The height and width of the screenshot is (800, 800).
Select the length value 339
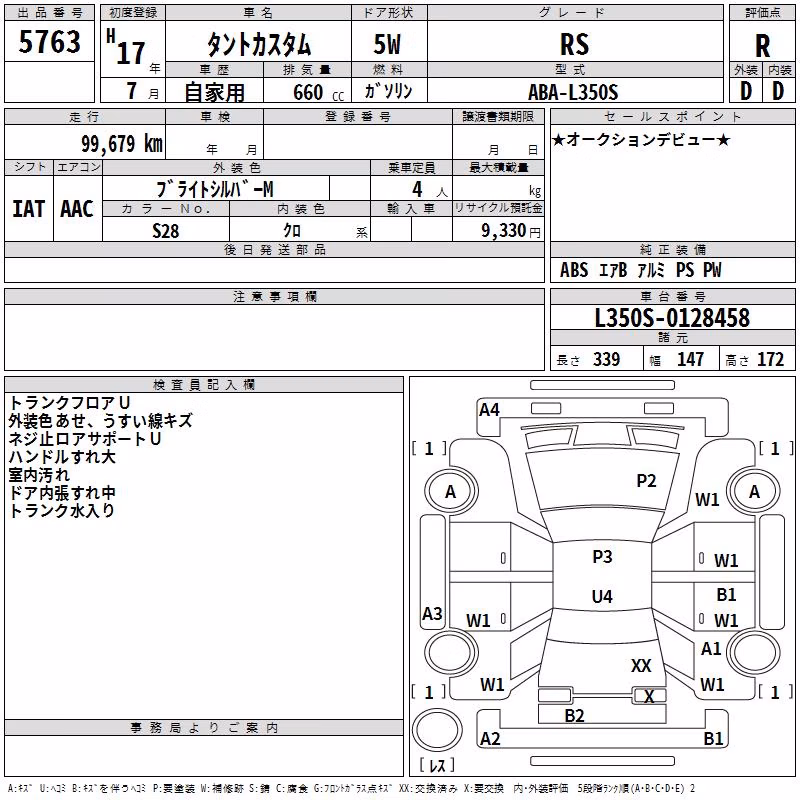coord(606,359)
